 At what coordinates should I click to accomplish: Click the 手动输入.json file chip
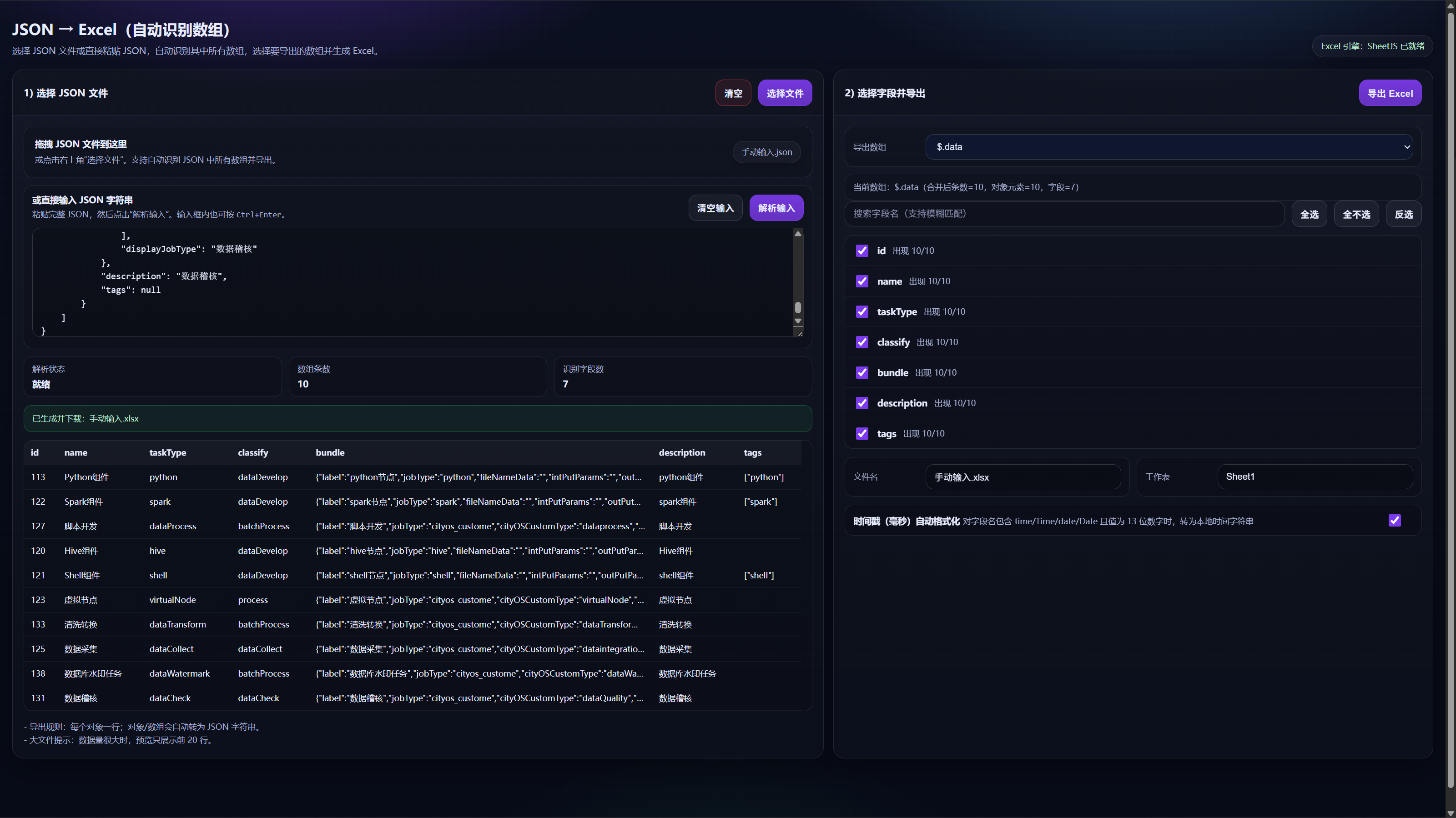(766, 152)
